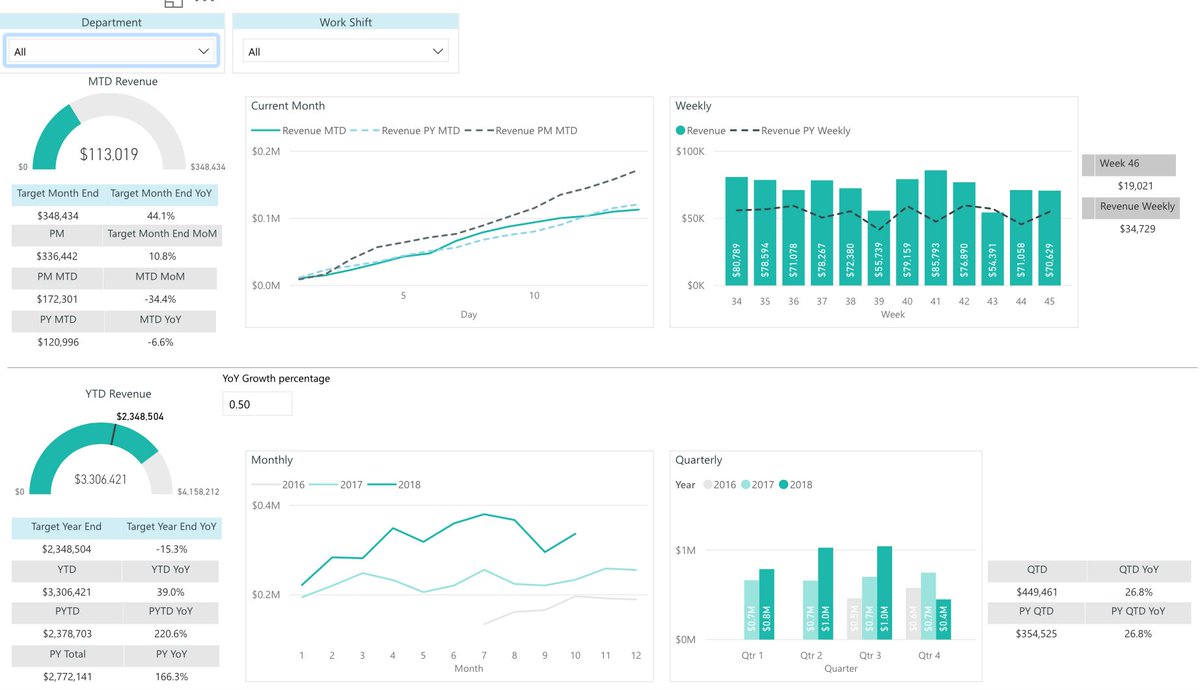Click the more options (...) icon at top
The width and height of the screenshot is (1200, 690).
pyautogui.click(x=204, y=4)
